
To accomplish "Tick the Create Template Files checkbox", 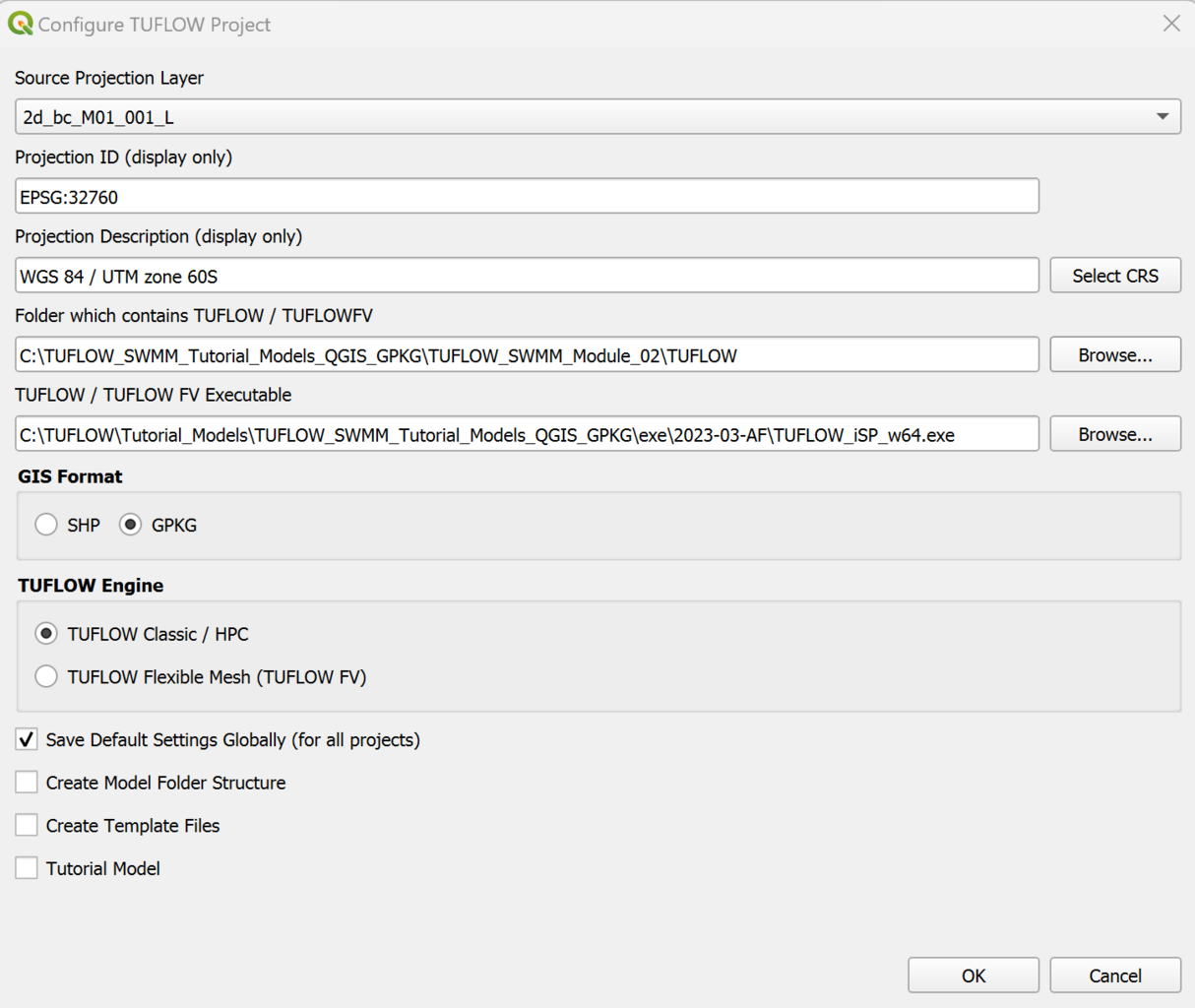I will click(x=27, y=826).
